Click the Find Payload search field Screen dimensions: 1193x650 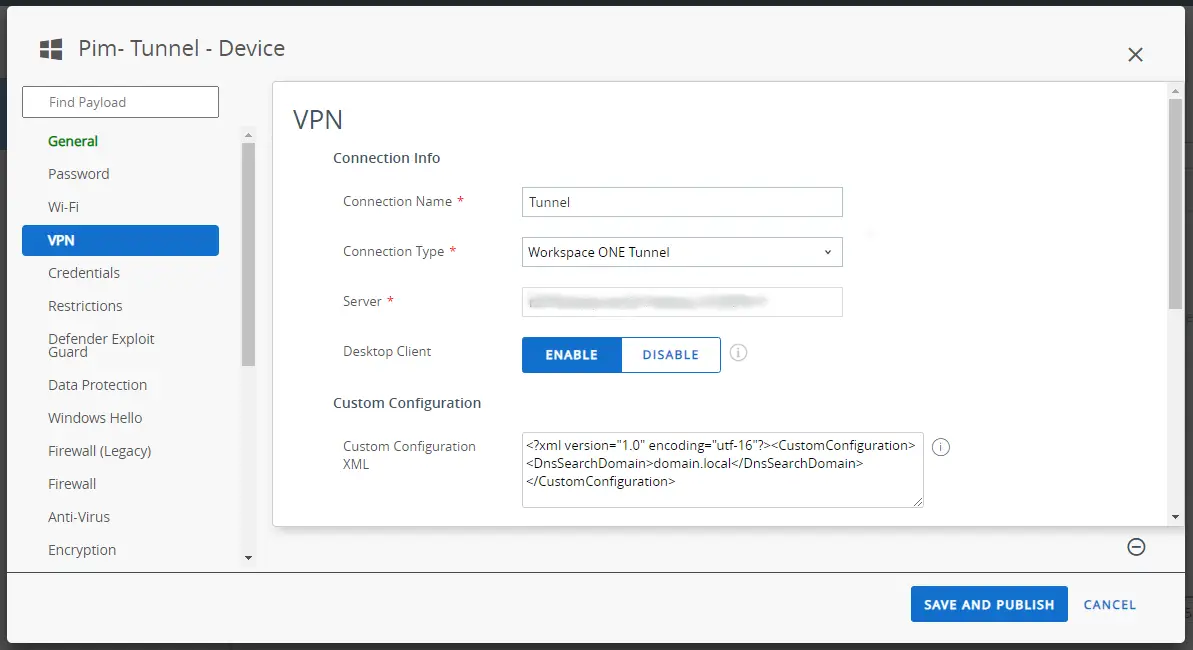(120, 102)
